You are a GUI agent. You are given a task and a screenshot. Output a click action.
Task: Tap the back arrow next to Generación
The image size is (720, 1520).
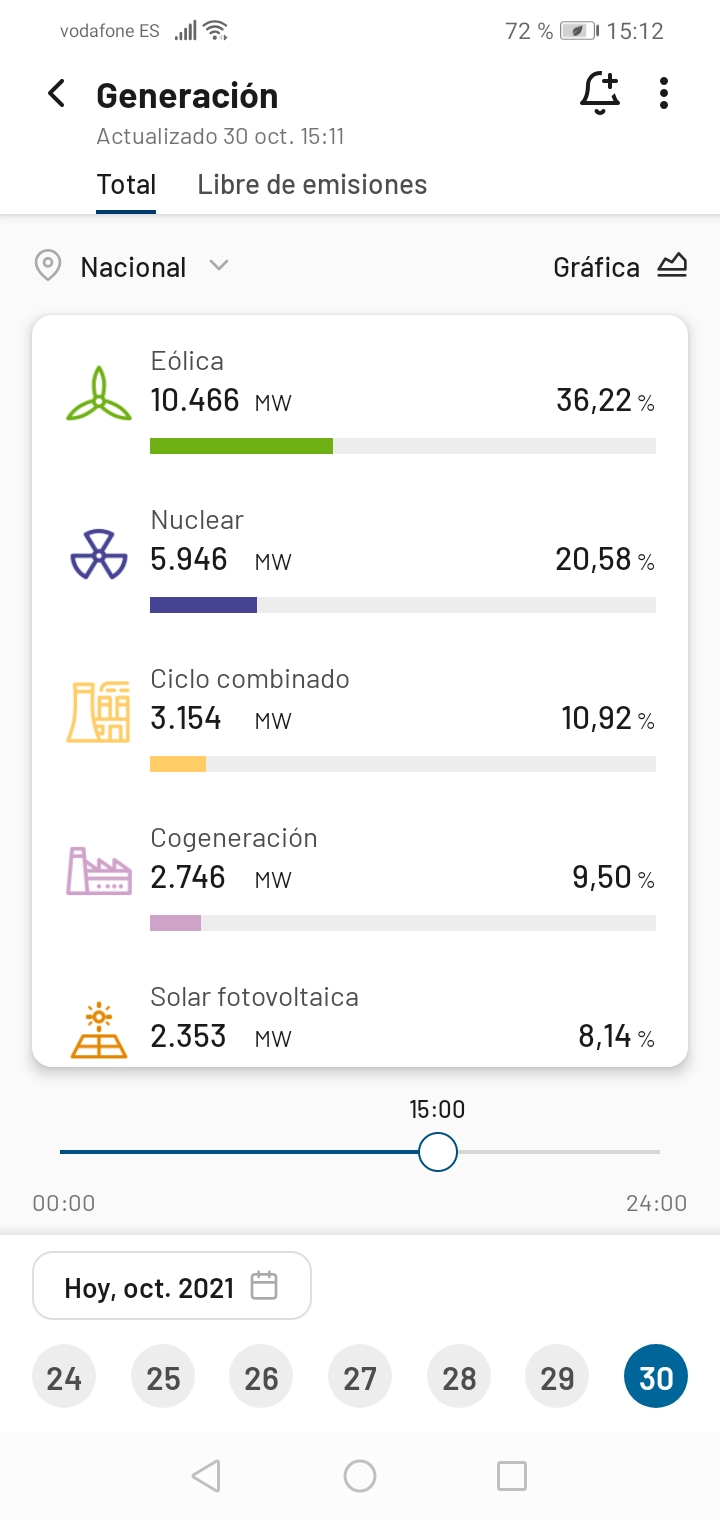(x=56, y=94)
